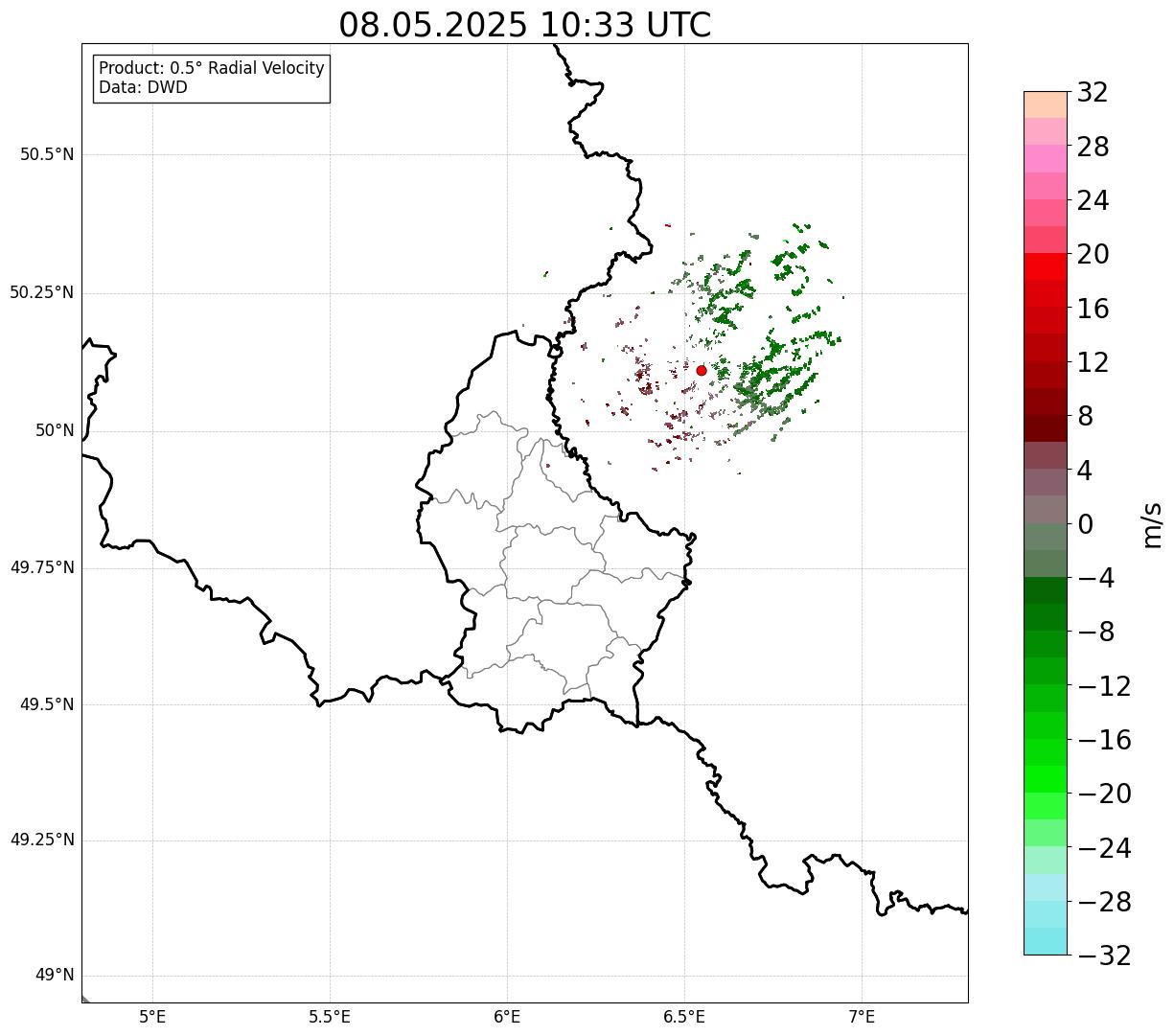Pick the bright red swatch just below the 20 tick
1174x1036 pixels.
pos(1045,266)
